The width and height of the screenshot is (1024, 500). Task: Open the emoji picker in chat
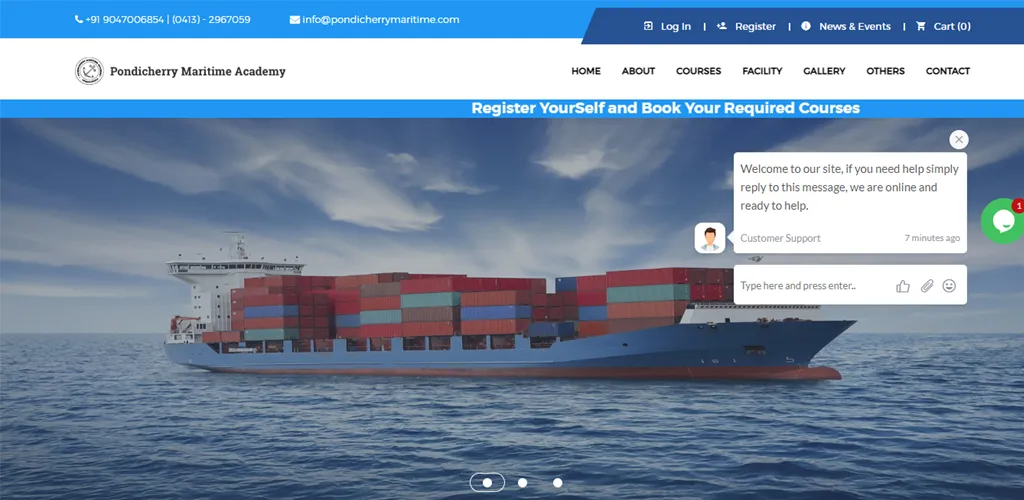(950, 286)
